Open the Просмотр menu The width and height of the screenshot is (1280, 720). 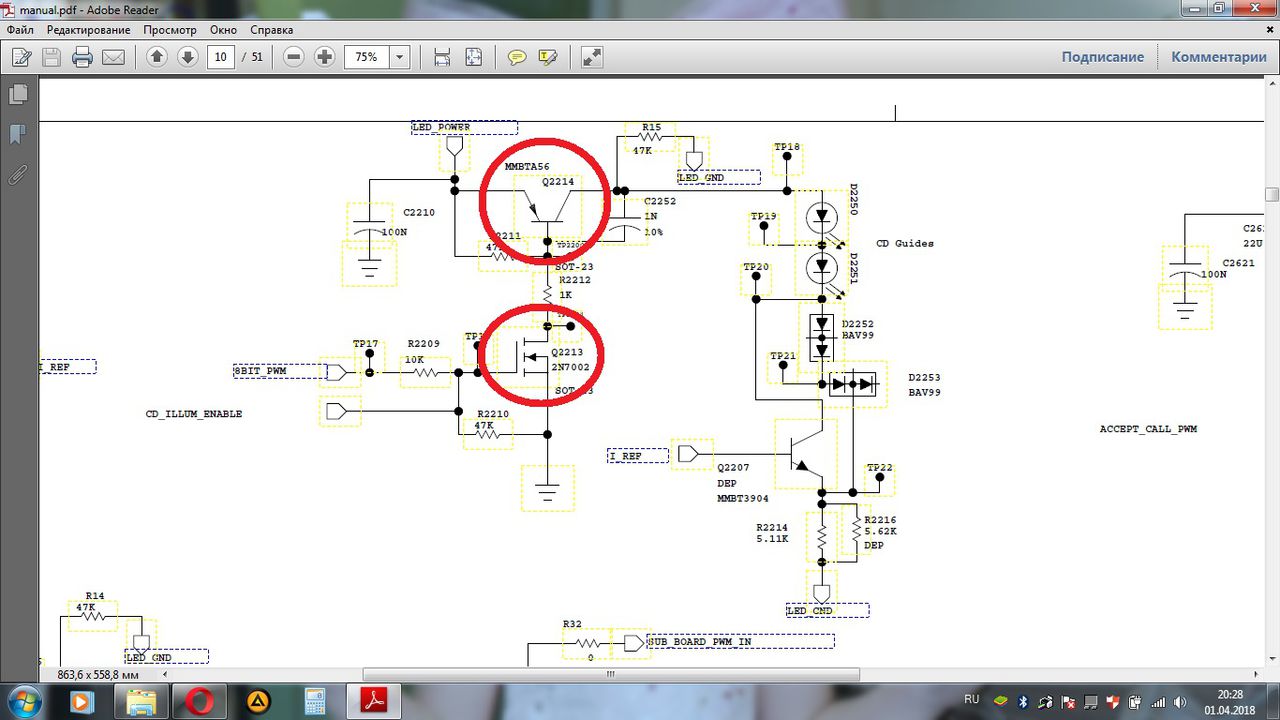170,30
